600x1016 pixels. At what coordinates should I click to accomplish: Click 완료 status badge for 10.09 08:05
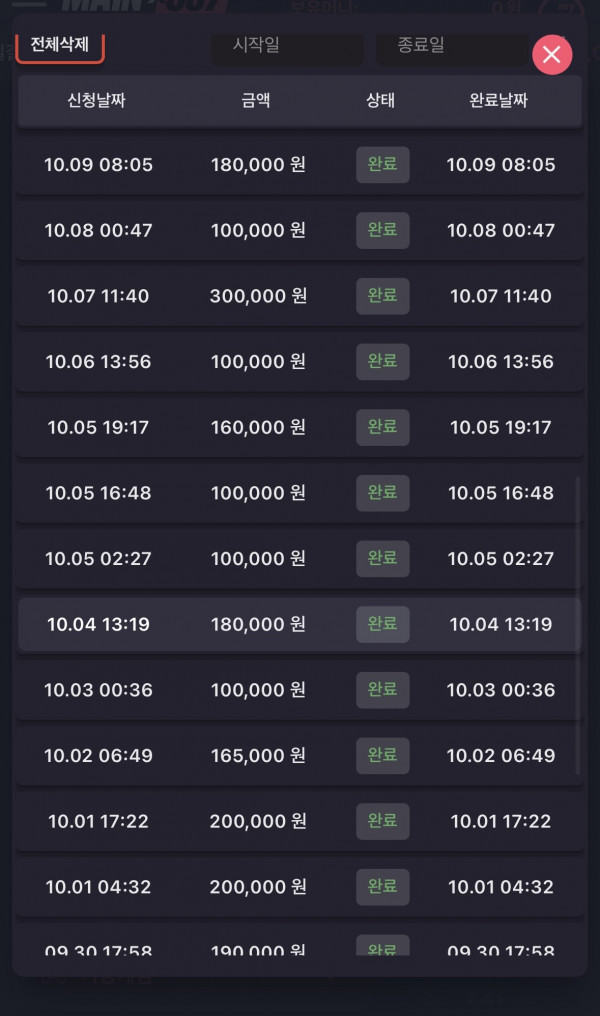382,164
